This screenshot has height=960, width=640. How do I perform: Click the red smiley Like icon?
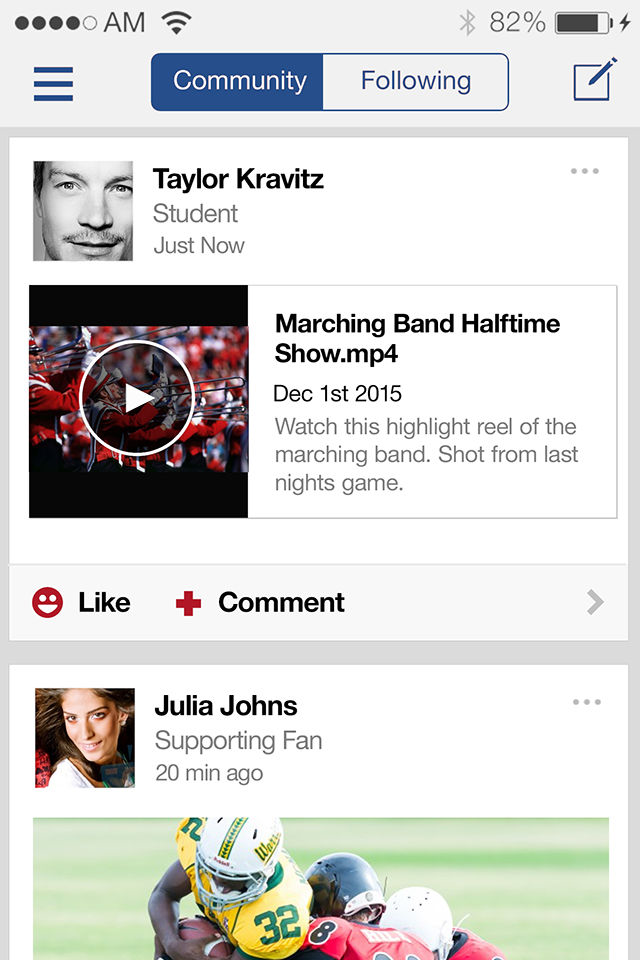(47, 602)
